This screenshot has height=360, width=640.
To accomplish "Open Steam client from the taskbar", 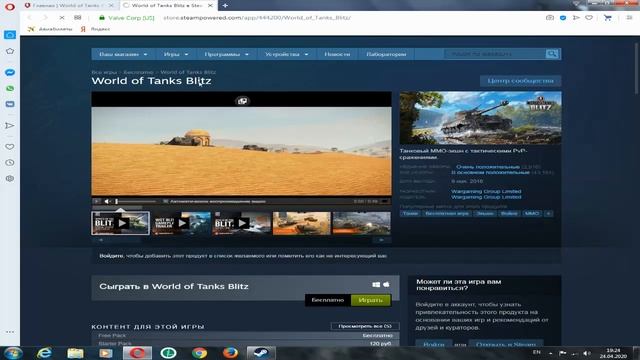I will point(261,353).
